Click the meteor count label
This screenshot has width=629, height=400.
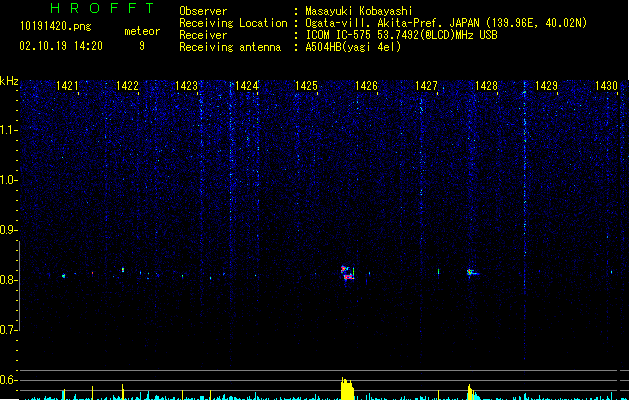pos(142,31)
